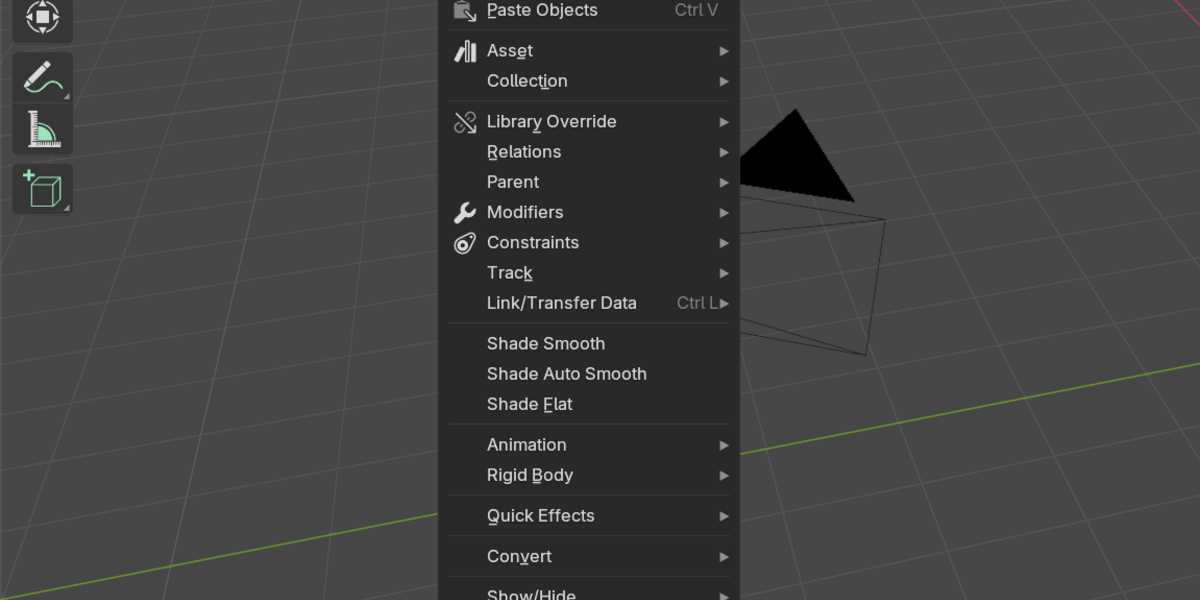Open the Asset submenu

coord(589,51)
